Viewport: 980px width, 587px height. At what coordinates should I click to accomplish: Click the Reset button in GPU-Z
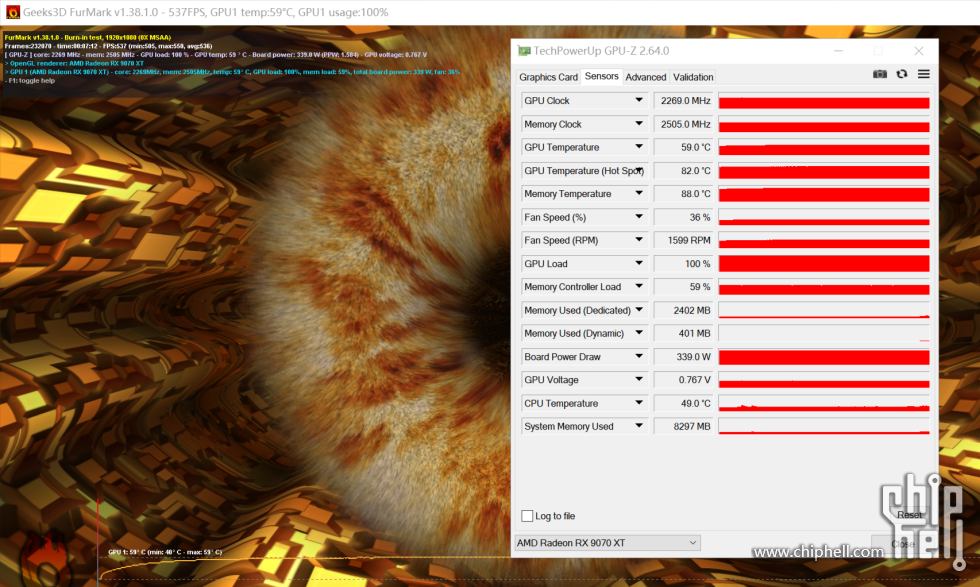point(909,515)
